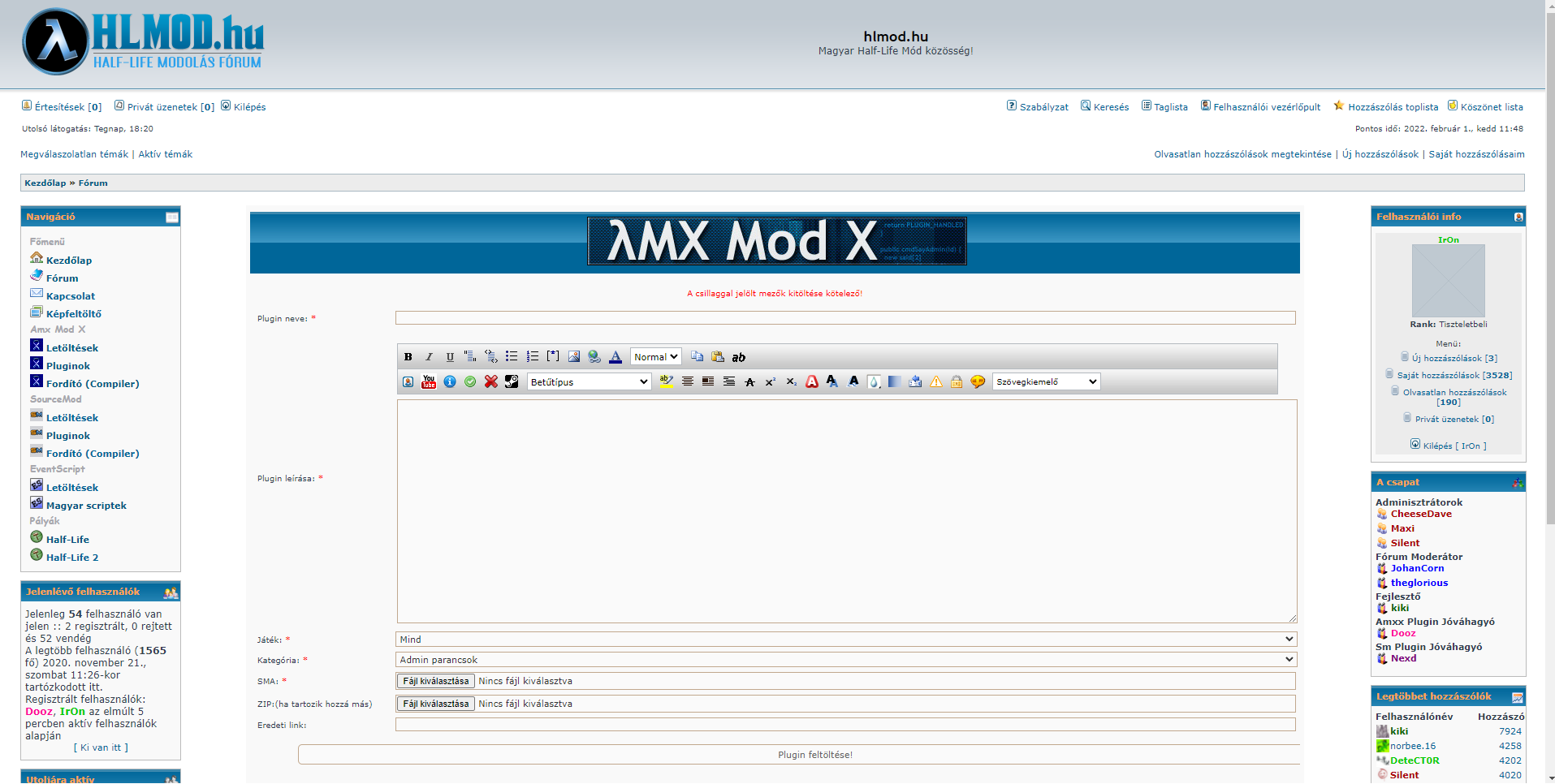The width and height of the screenshot is (1555, 784).
Task: Insert image using the picture icon
Action: [574, 357]
